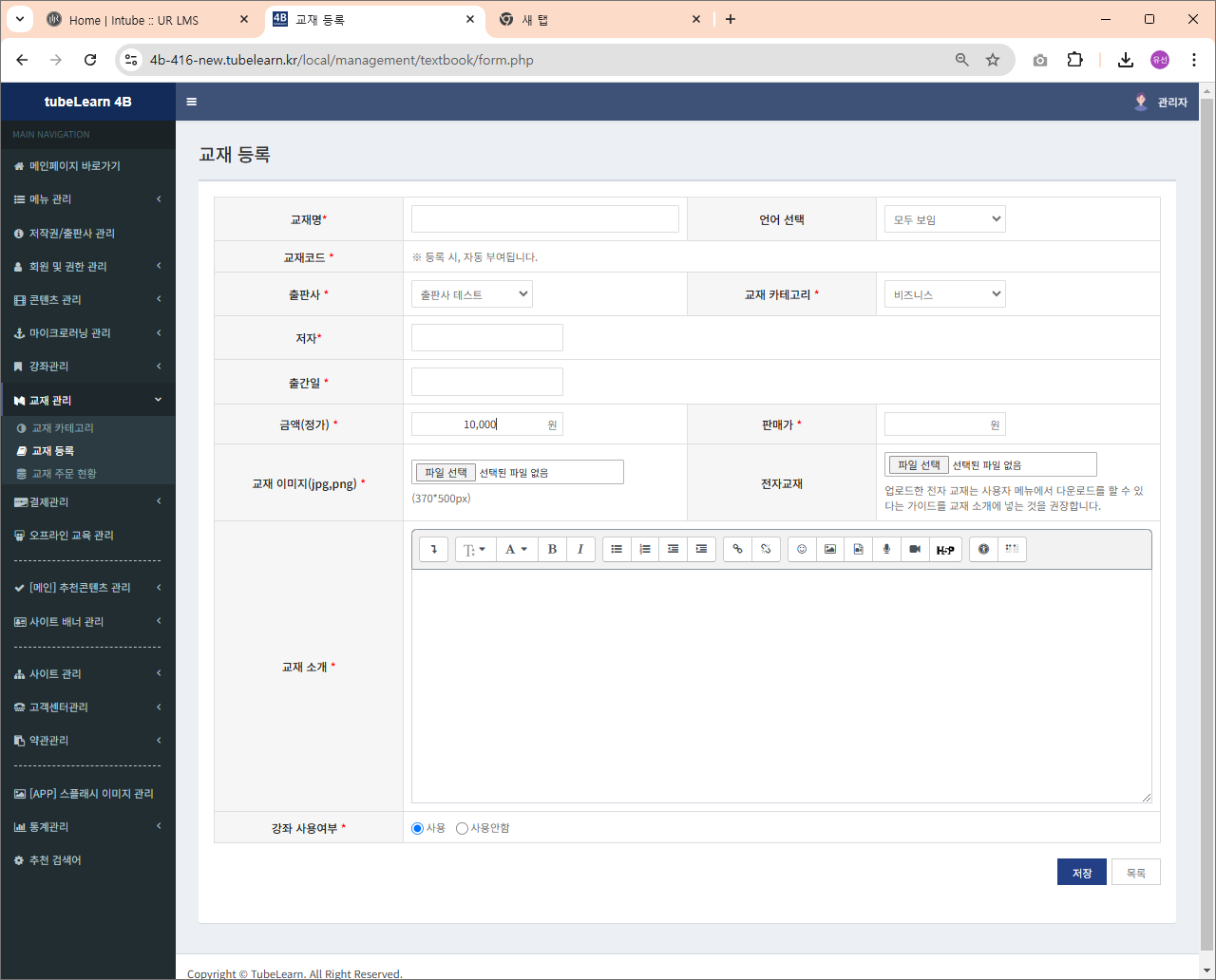Click the 교재명 input field
This screenshot has width=1216, height=980.
coord(544,219)
